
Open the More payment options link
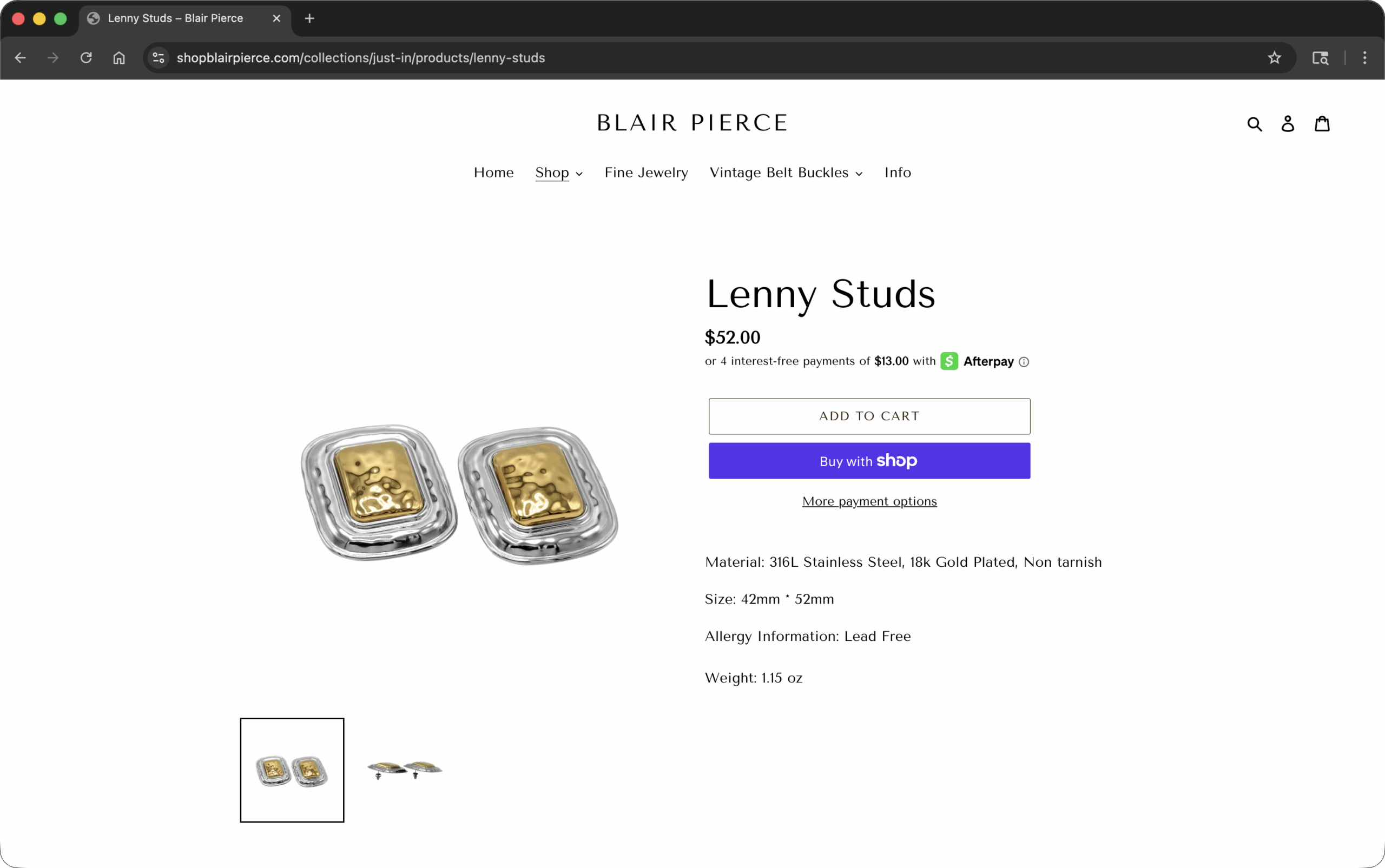click(x=868, y=501)
